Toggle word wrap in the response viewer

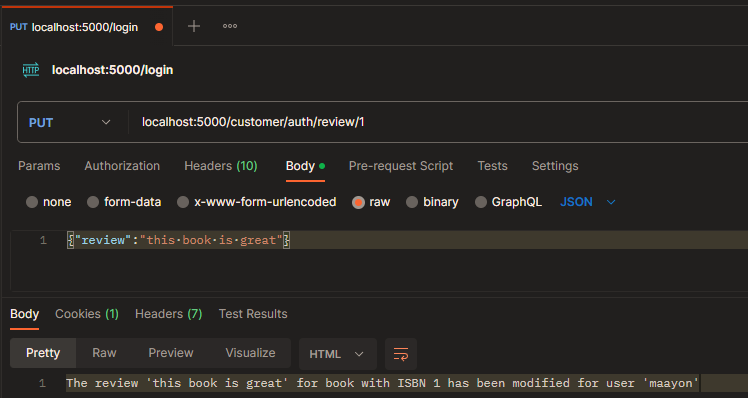pos(401,354)
